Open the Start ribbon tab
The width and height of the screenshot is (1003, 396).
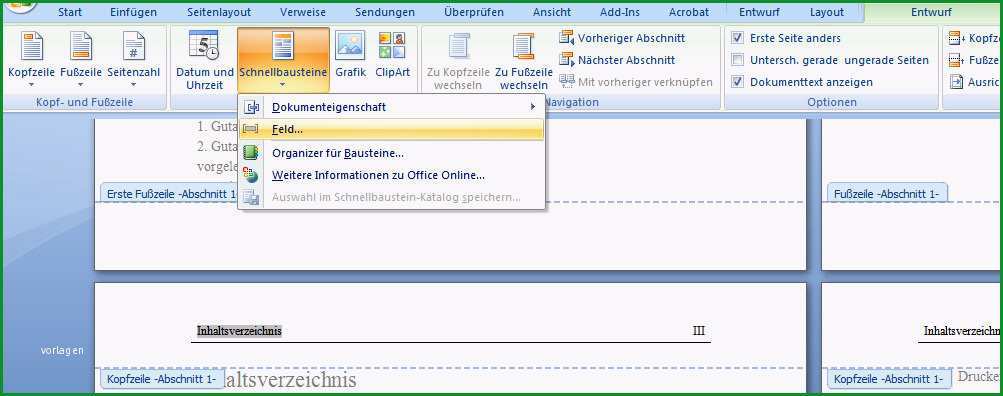coord(70,12)
